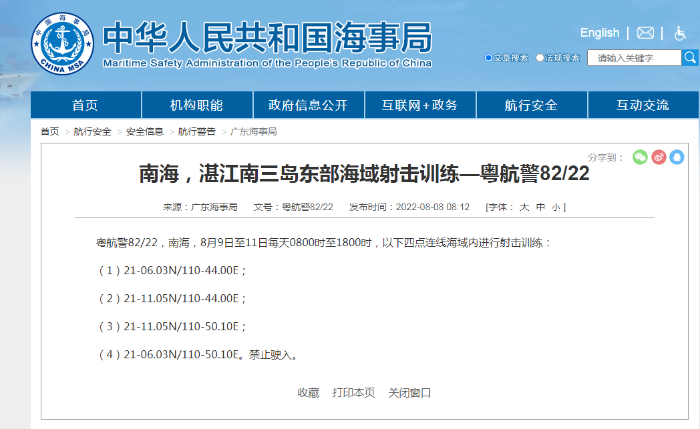This screenshot has height=429, width=700.
Task: Set font size to 小
Action: [x=556, y=207]
